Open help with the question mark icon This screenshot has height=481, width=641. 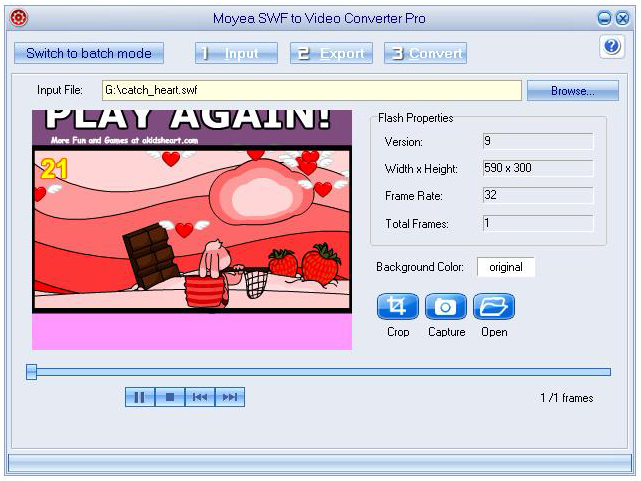(612, 46)
